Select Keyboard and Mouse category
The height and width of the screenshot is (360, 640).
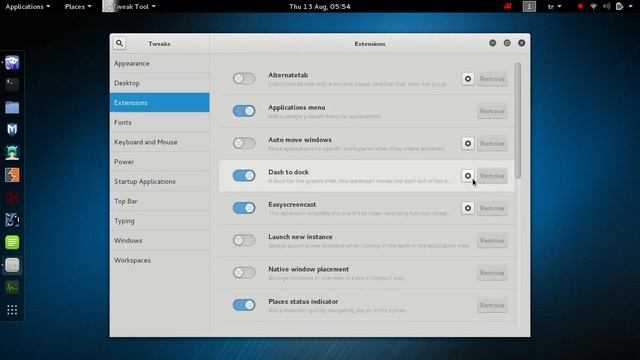(160, 142)
